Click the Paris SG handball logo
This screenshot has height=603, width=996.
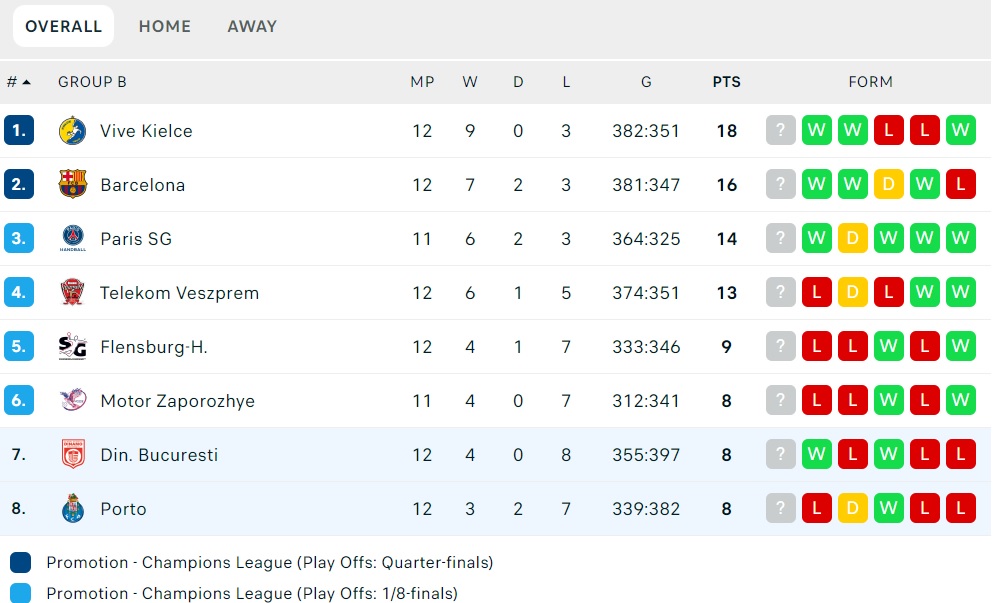pos(72,239)
